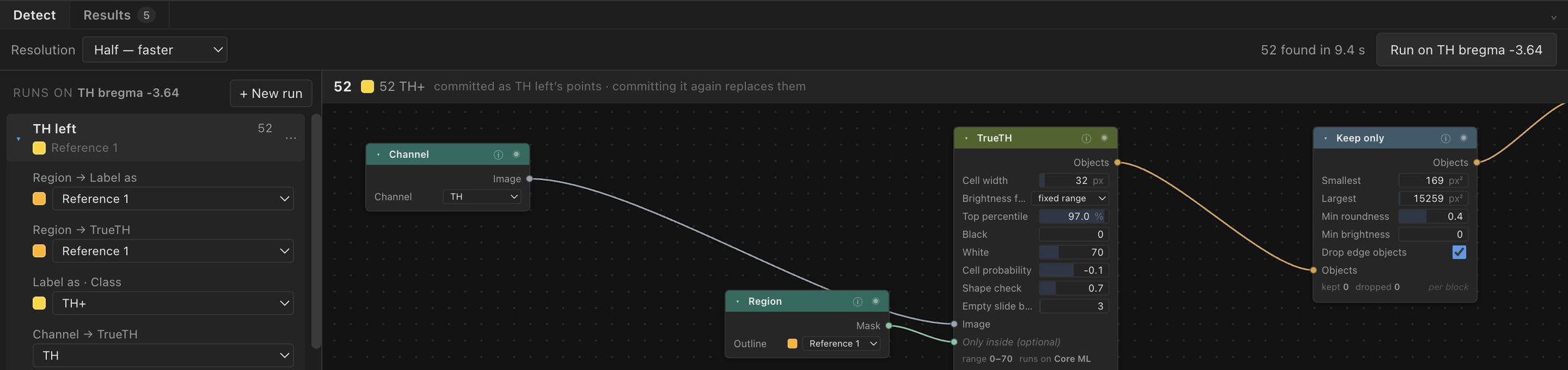Click the 'per block' label

(1448, 287)
